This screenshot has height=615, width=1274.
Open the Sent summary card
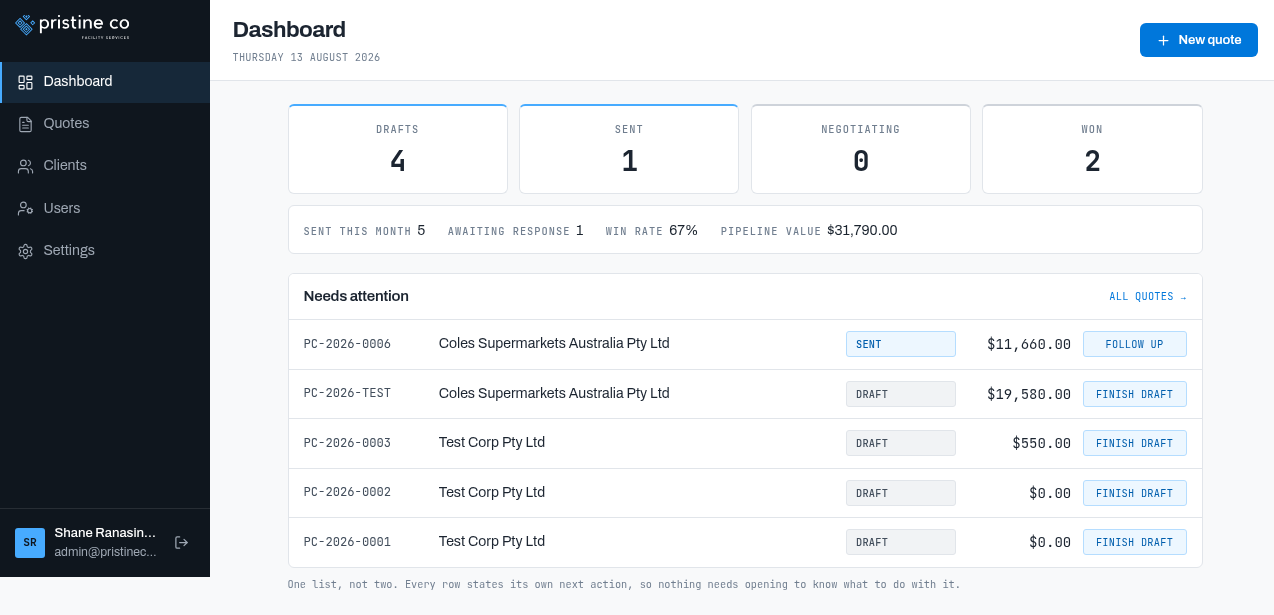[x=629, y=149]
